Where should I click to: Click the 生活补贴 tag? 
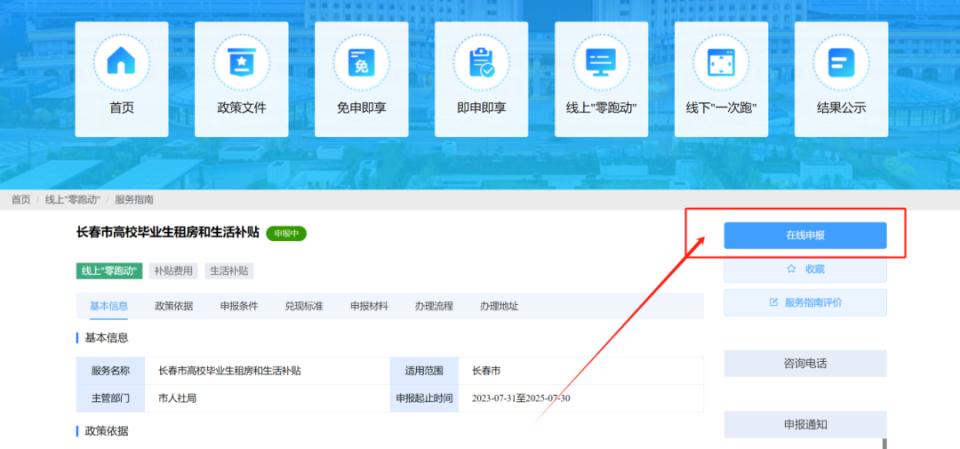[x=229, y=271]
